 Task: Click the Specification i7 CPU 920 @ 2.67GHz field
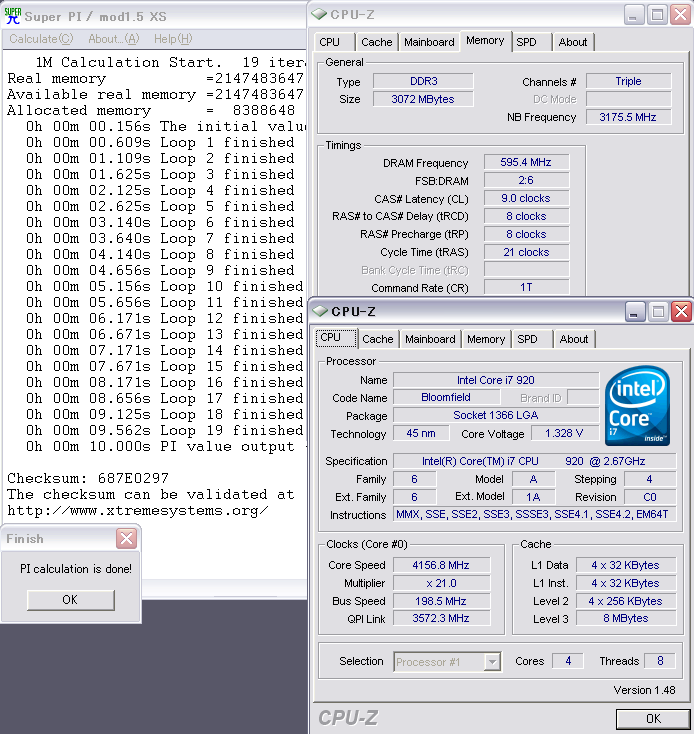pyautogui.click(x=534, y=461)
